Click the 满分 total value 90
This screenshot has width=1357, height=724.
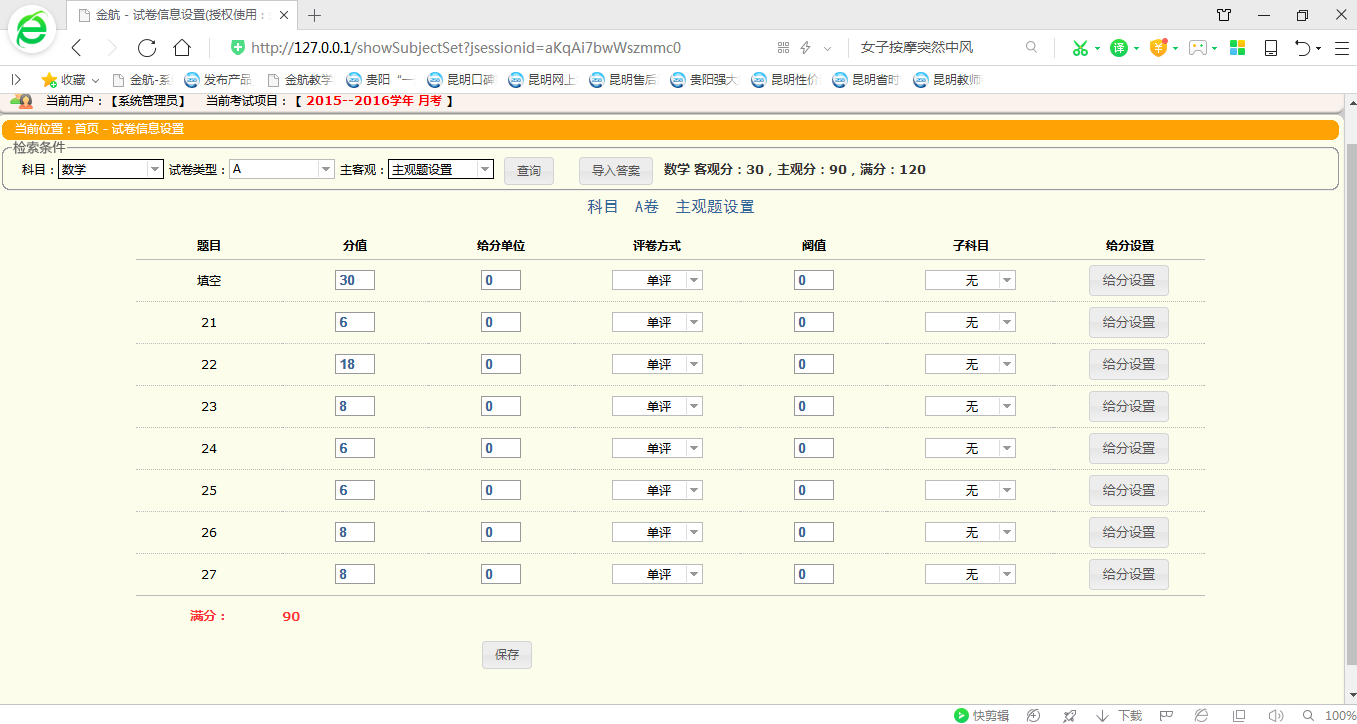tap(291, 617)
